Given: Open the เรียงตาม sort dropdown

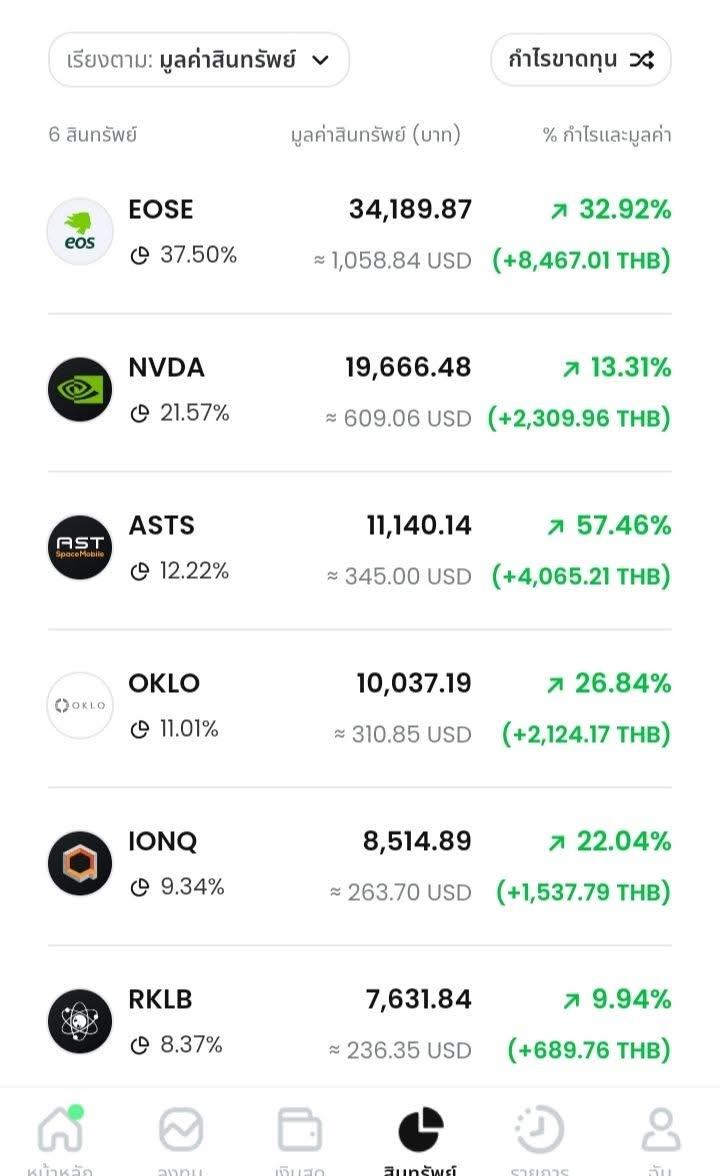Looking at the screenshot, I should (x=198, y=60).
